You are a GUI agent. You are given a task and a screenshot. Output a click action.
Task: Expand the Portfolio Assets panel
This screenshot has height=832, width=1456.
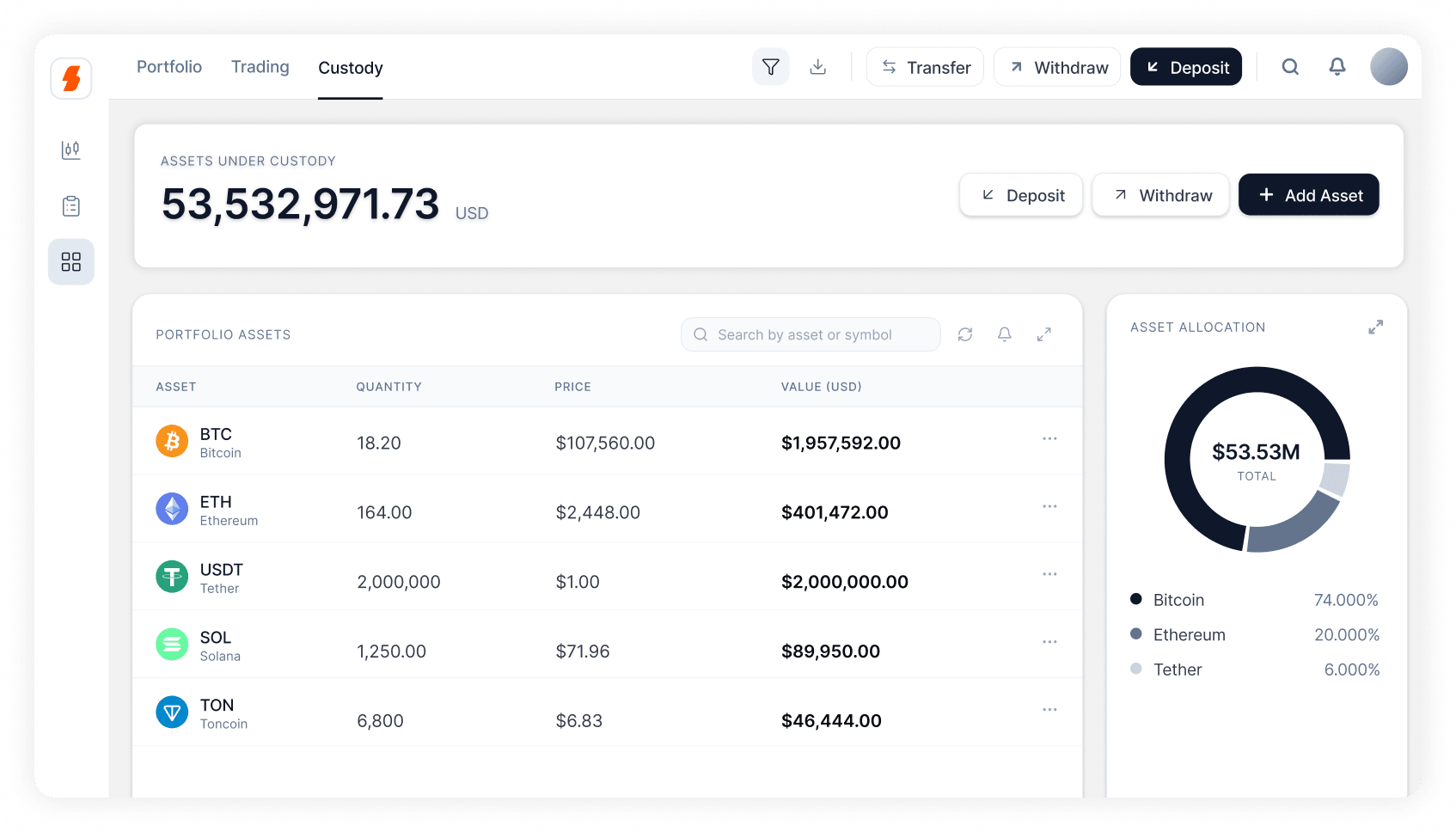pyautogui.click(x=1044, y=334)
